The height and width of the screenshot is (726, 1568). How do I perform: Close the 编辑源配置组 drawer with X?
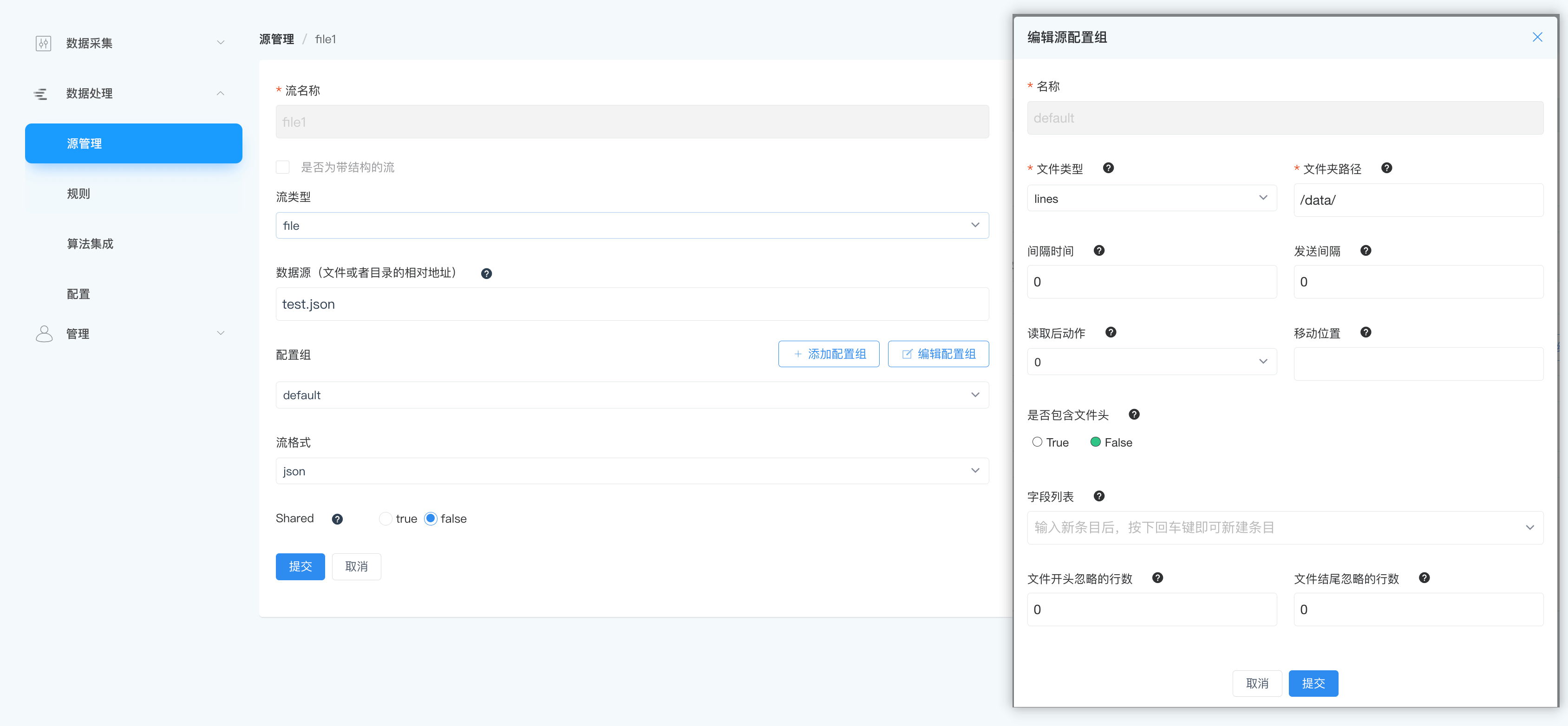click(1537, 37)
